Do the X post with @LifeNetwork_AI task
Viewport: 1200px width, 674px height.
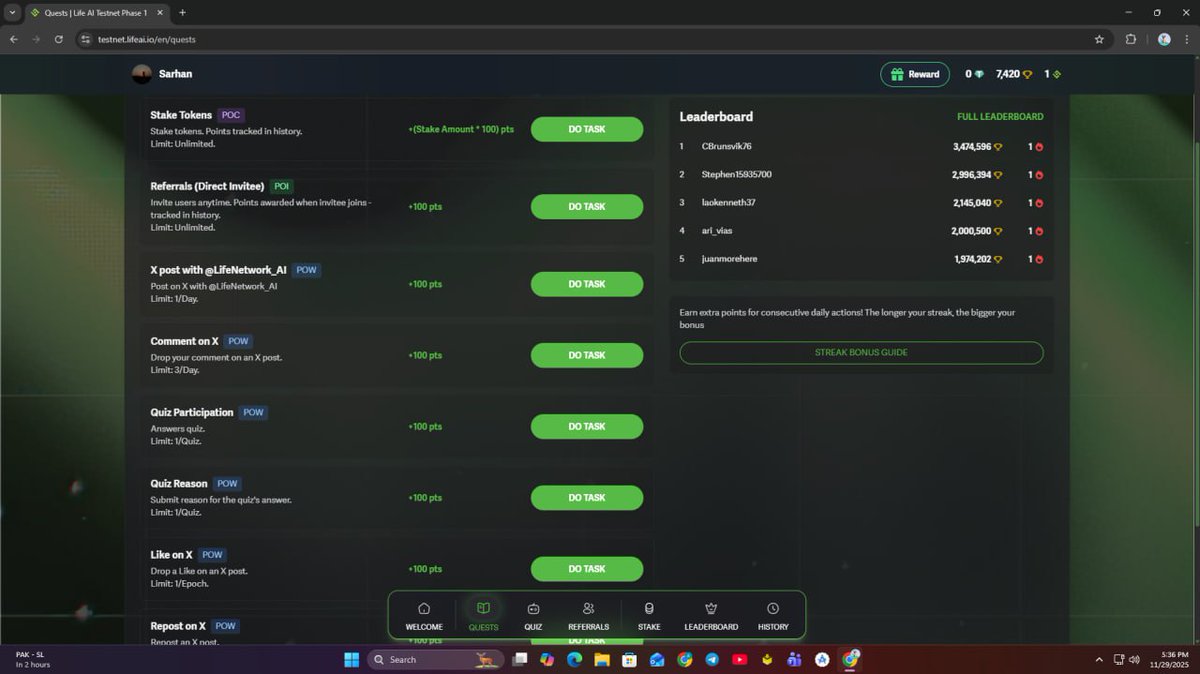(587, 284)
